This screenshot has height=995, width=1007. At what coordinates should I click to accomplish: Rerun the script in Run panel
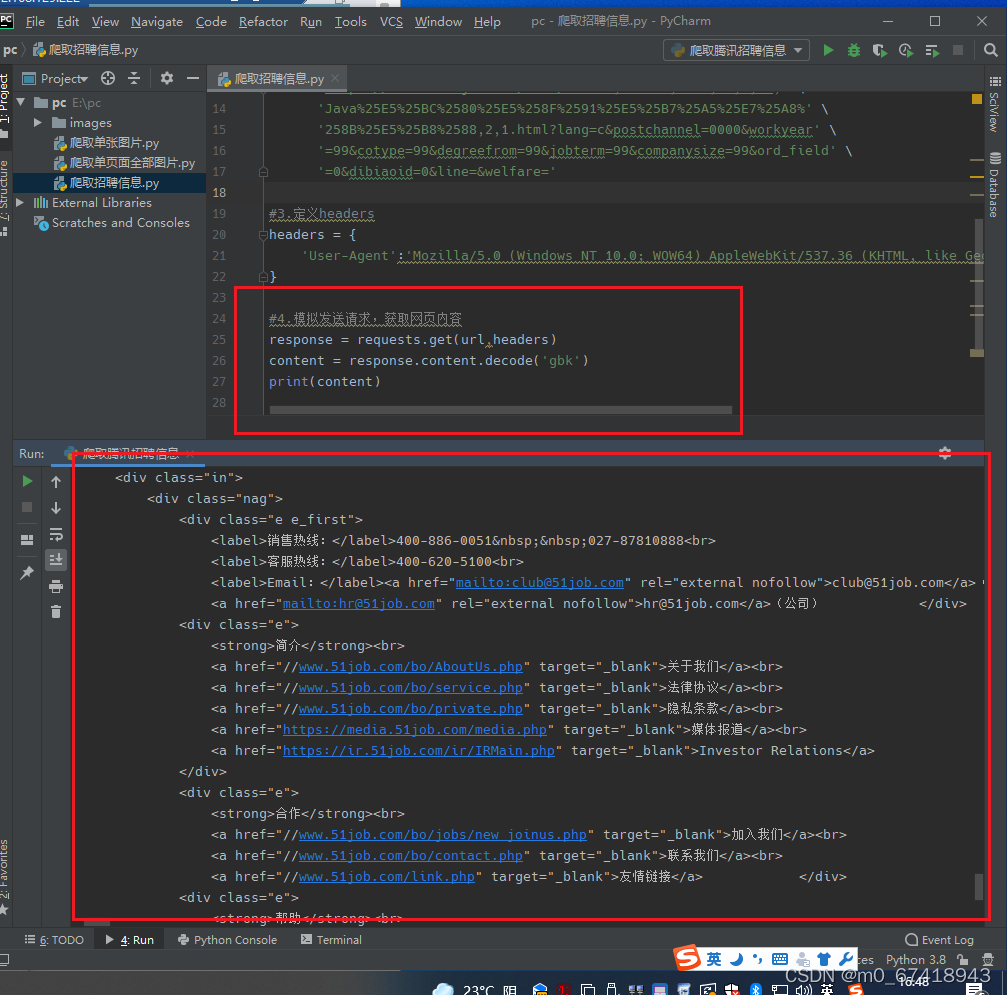pos(27,481)
